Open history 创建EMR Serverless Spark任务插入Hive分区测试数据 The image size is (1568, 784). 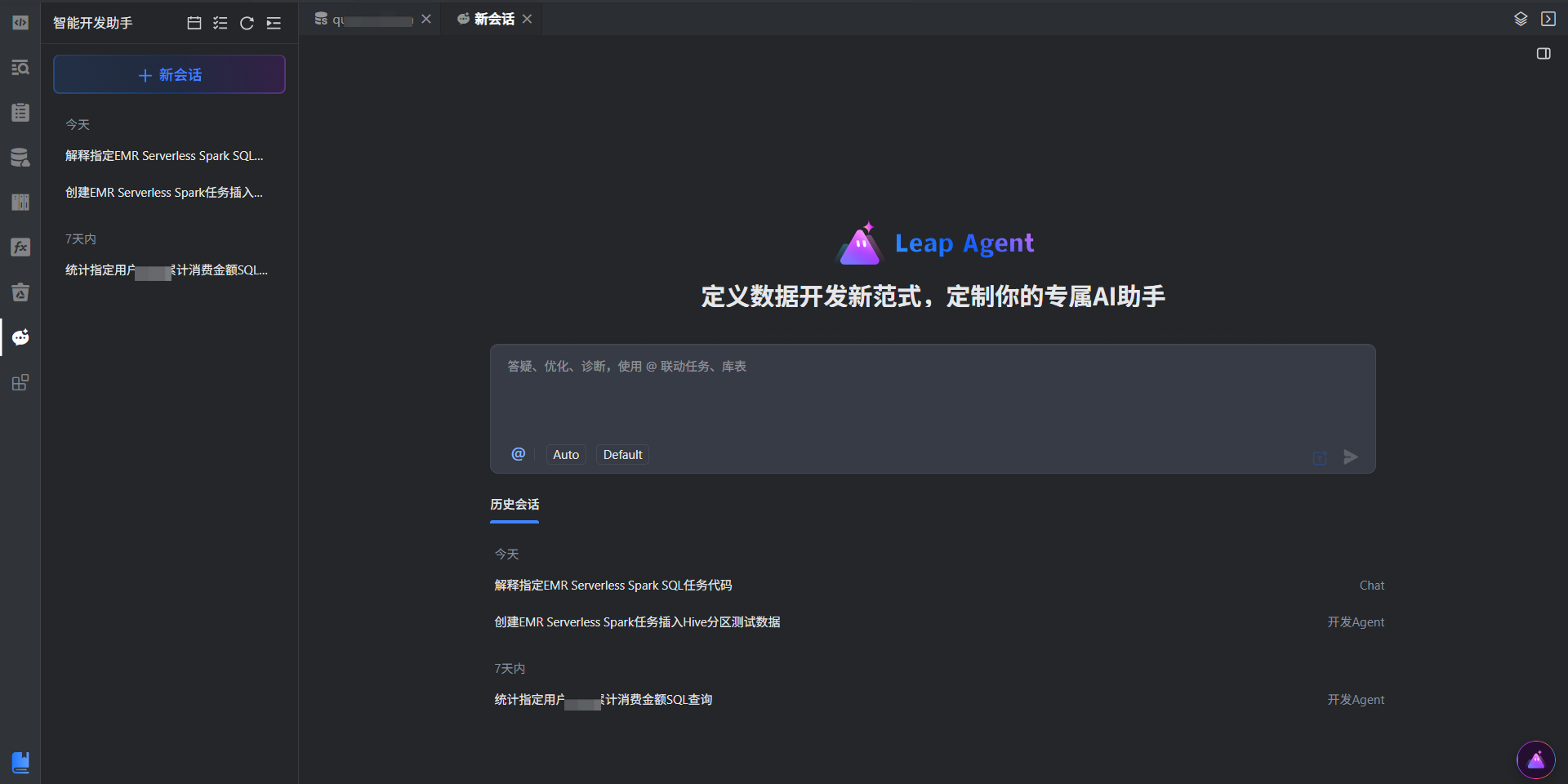click(637, 622)
